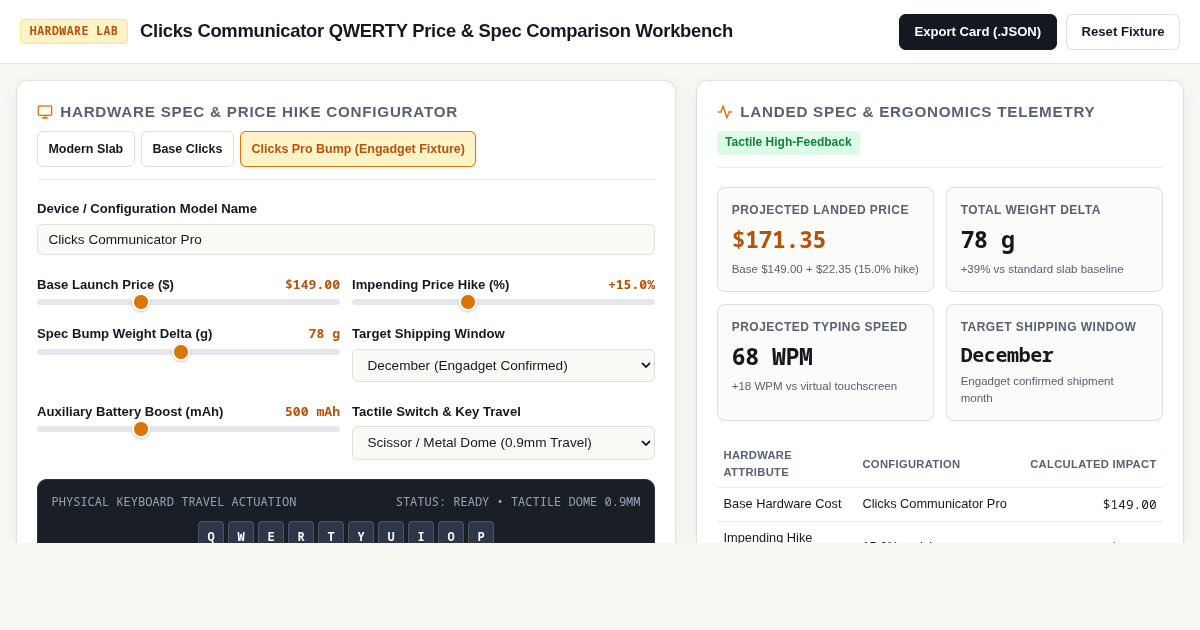Click the Tactile High-Feedback status badge
Viewport: 1200px width, 630px height.
(788, 143)
